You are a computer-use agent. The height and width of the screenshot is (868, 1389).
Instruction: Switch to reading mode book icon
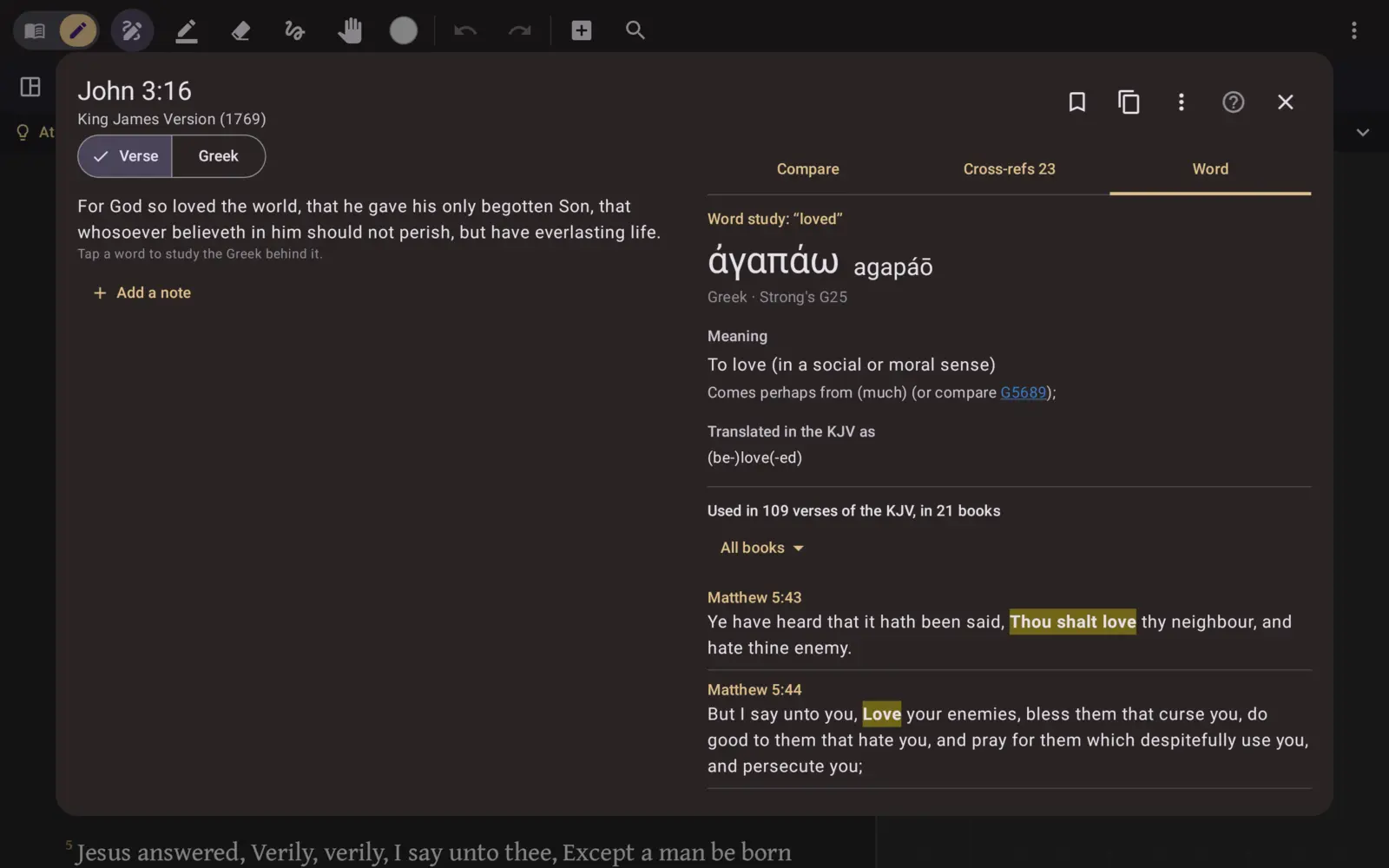pos(35,30)
